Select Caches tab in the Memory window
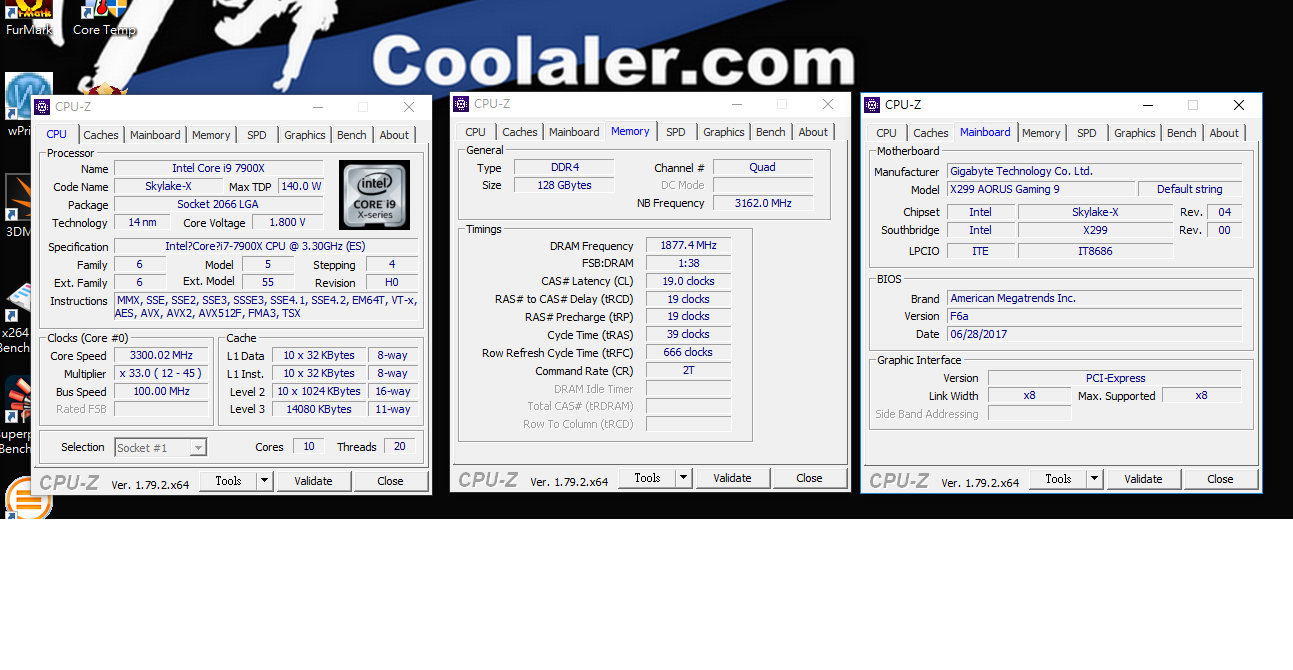This screenshot has height=670, width=1293. coord(520,132)
